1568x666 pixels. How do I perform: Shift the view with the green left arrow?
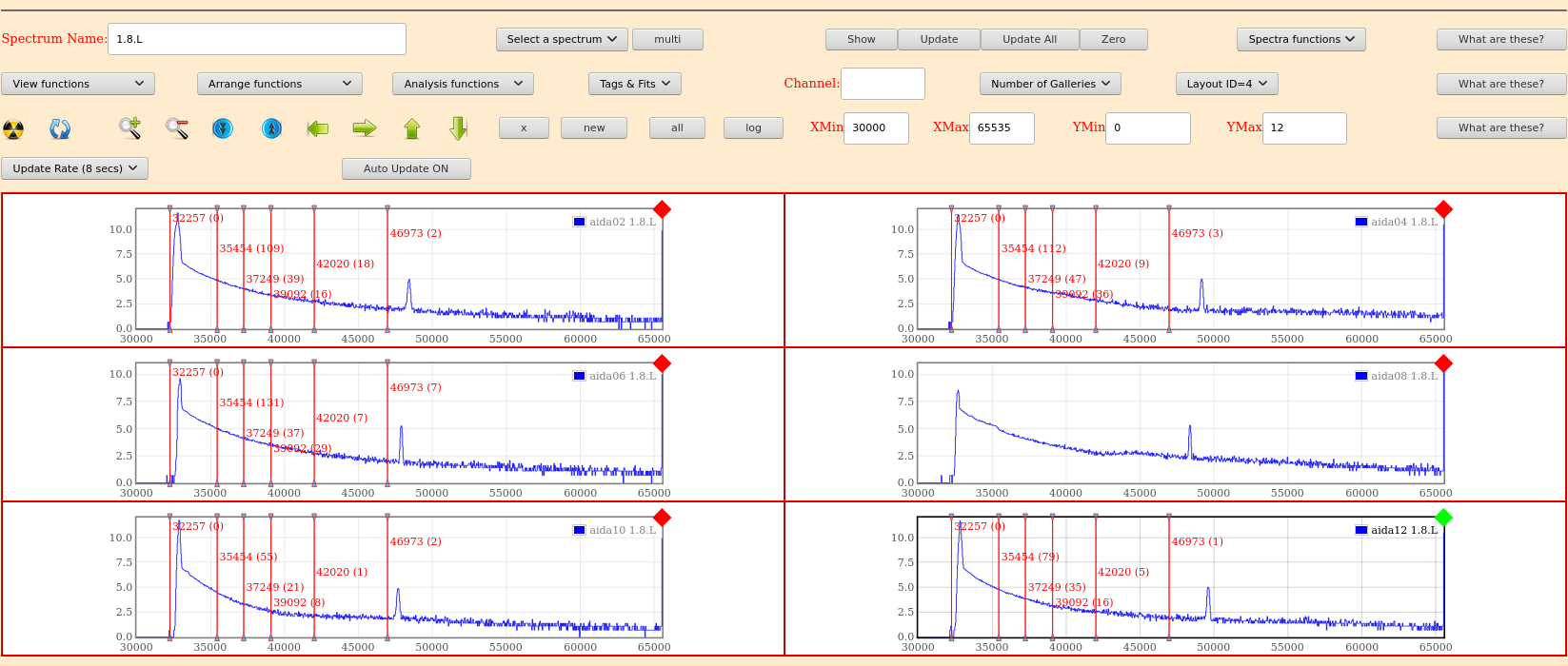318,127
